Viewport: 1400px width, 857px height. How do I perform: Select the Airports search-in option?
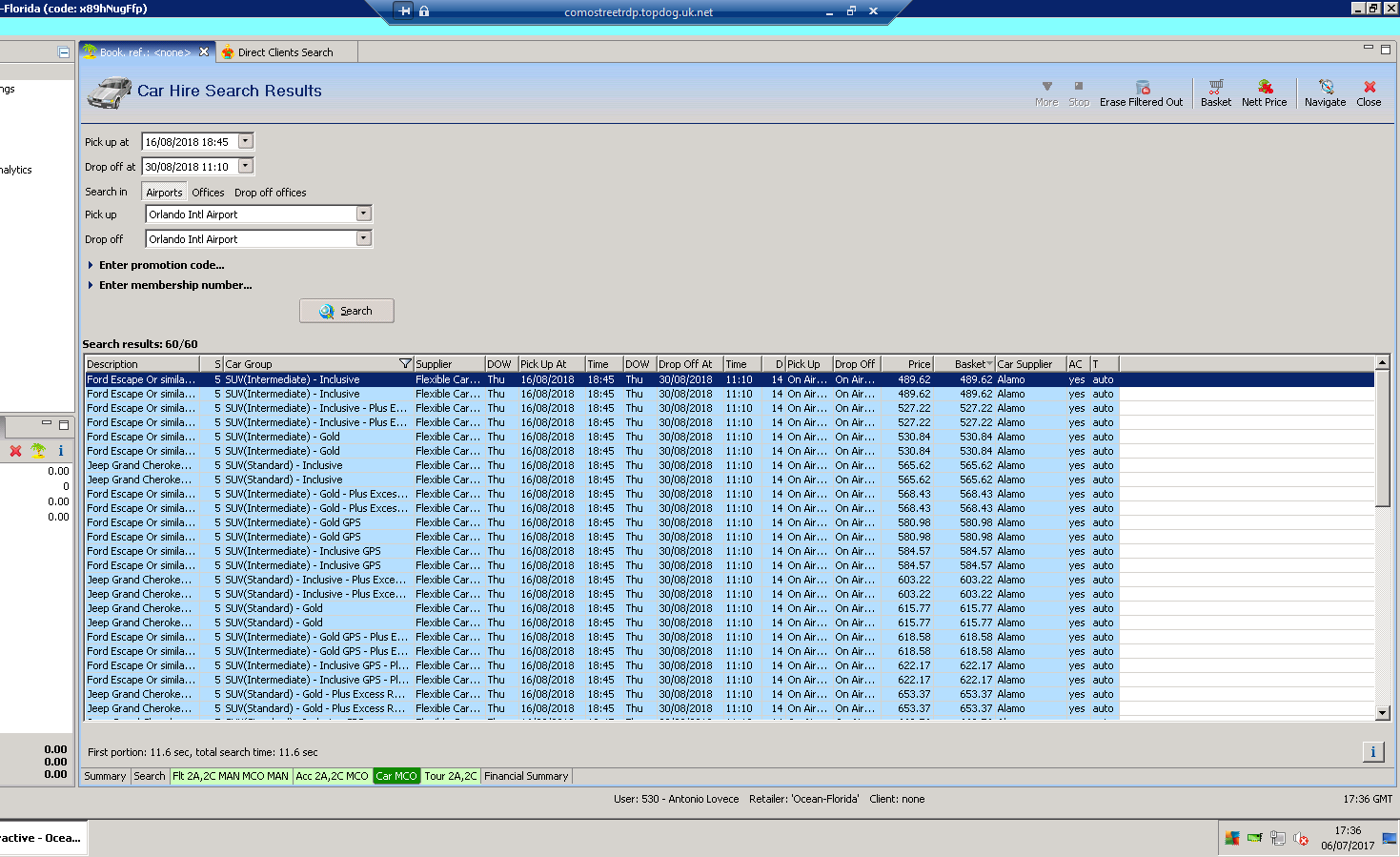point(164,193)
